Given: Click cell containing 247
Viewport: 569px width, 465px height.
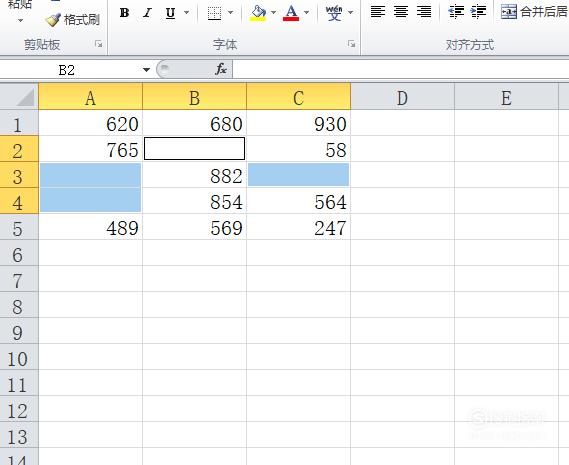Looking at the screenshot, I should pyautogui.click(x=299, y=227).
